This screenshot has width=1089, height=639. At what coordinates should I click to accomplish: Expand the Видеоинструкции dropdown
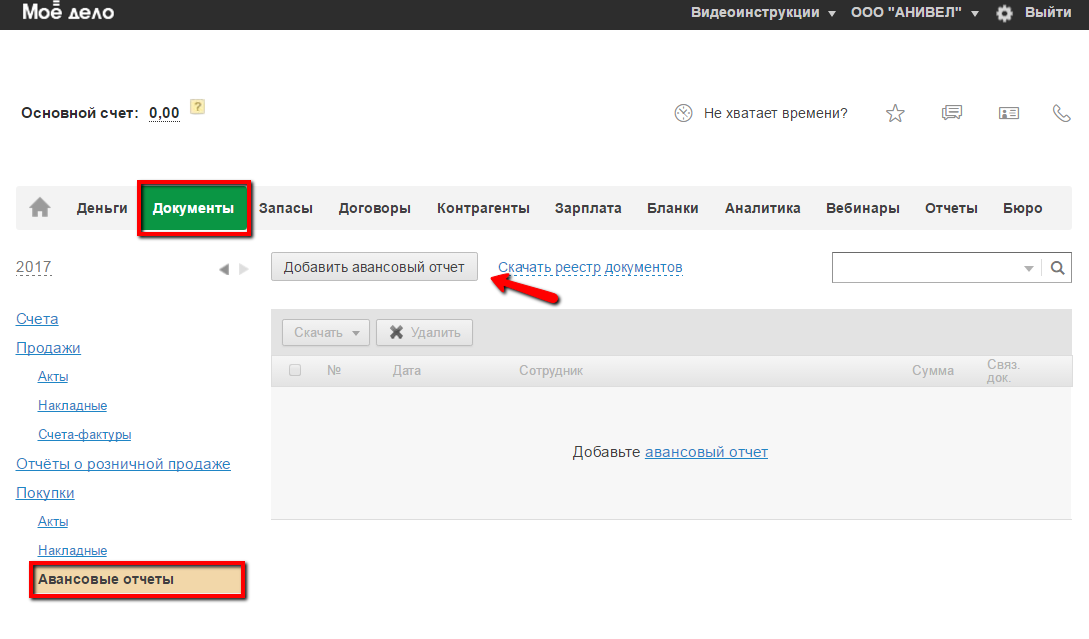[763, 13]
